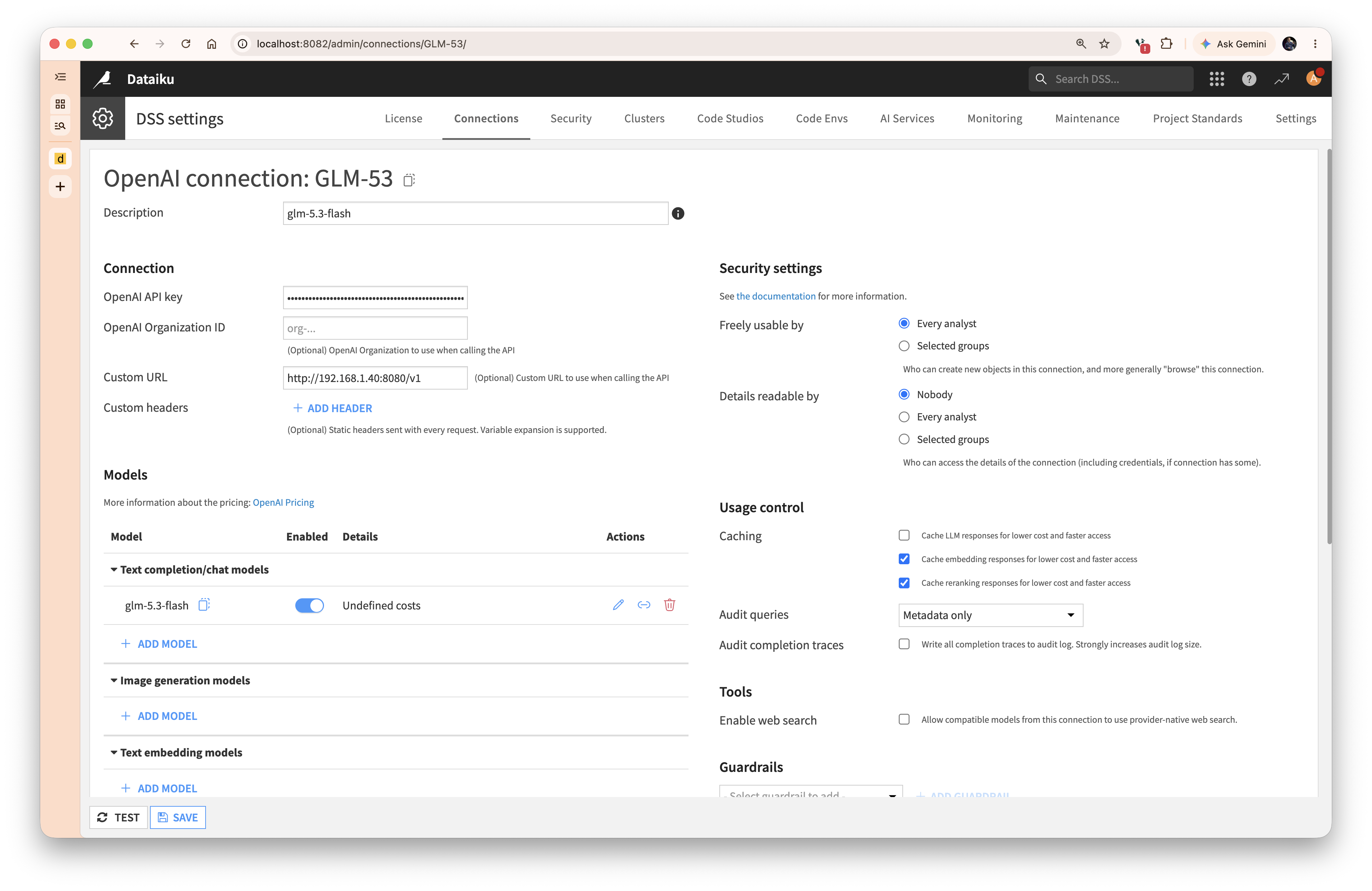The height and width of the screenshot is (891, 1372).
Task: Go to the Maintenance tab
Action: [1087, 118]
